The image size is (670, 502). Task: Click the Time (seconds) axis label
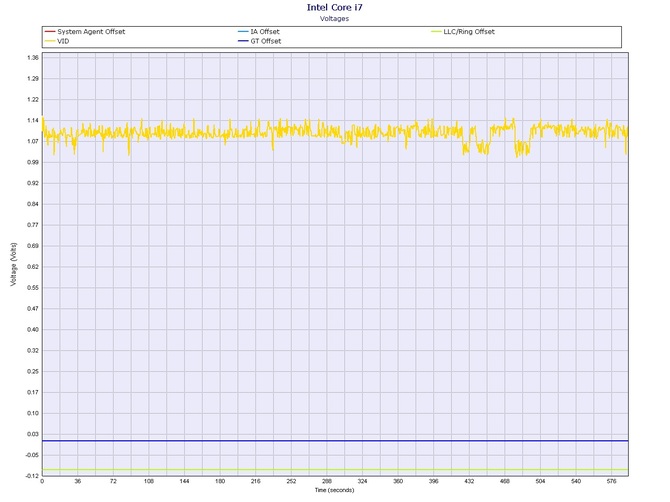click(x=335, y=490)
